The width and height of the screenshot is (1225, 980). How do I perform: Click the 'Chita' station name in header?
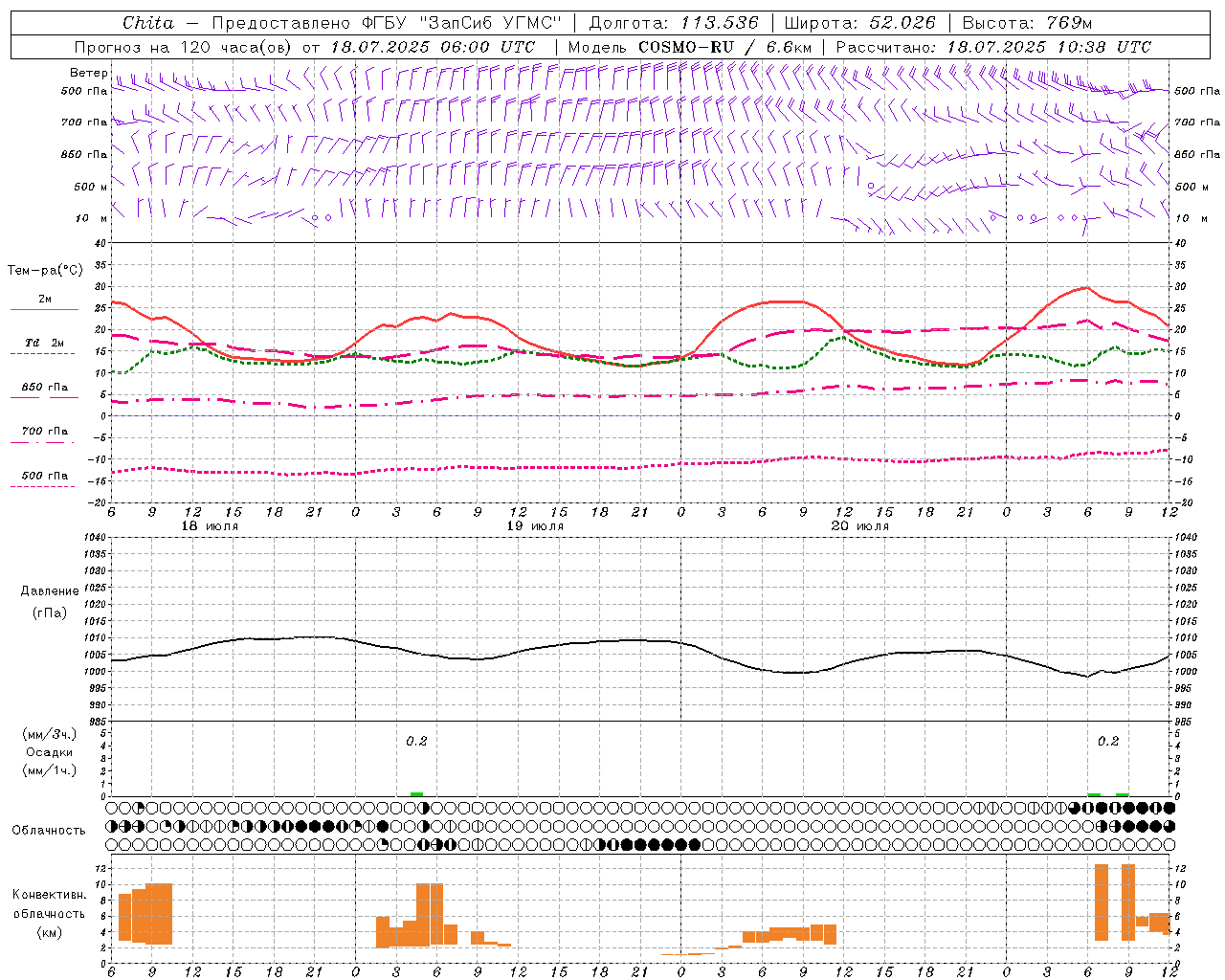pos(148,23)
